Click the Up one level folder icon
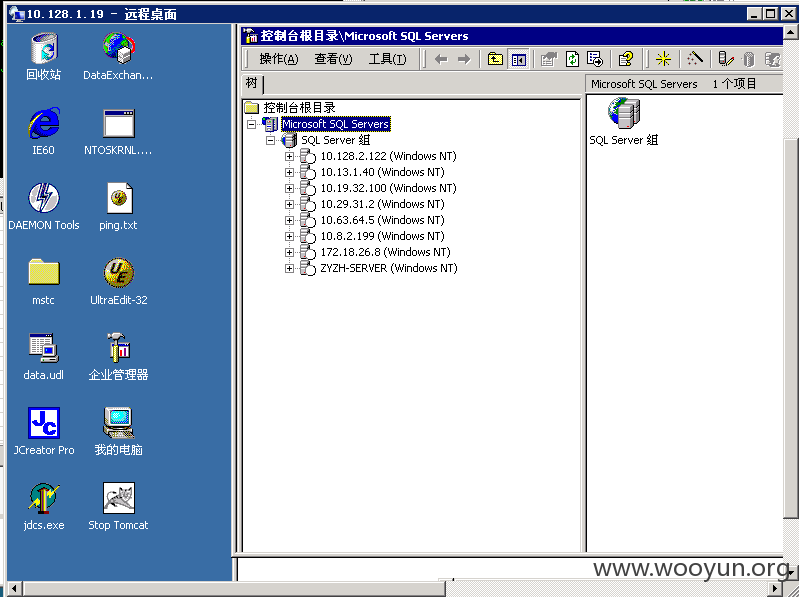The image size is (799, 597). pos(495,59)
